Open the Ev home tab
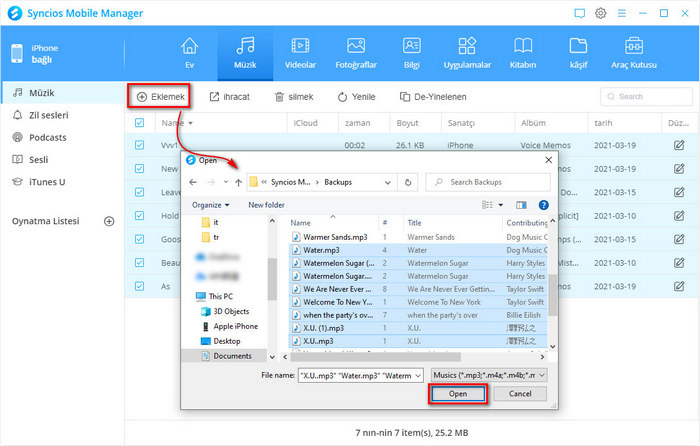The height and width of the screenshot is (446, 700). (189, 53)
